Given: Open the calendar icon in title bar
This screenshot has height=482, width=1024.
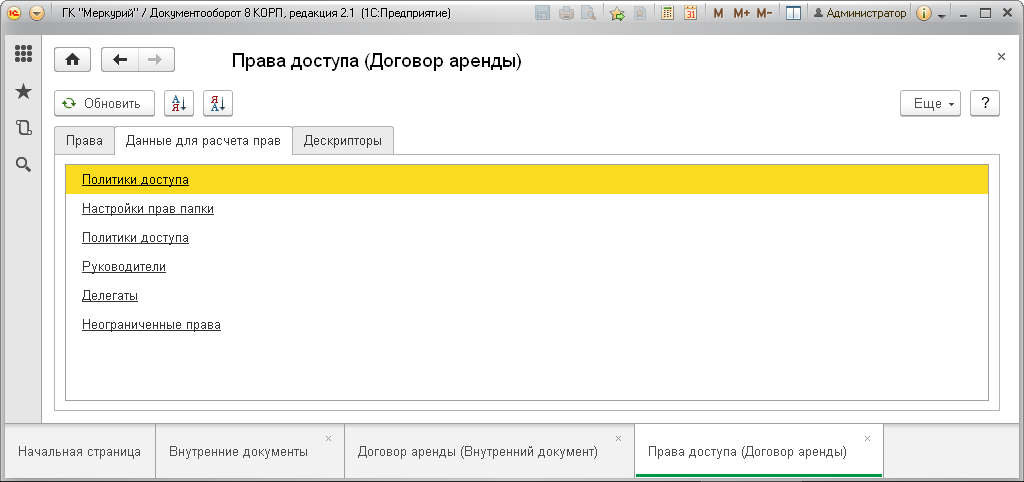Looking at the screenshot, I should 691,12.
